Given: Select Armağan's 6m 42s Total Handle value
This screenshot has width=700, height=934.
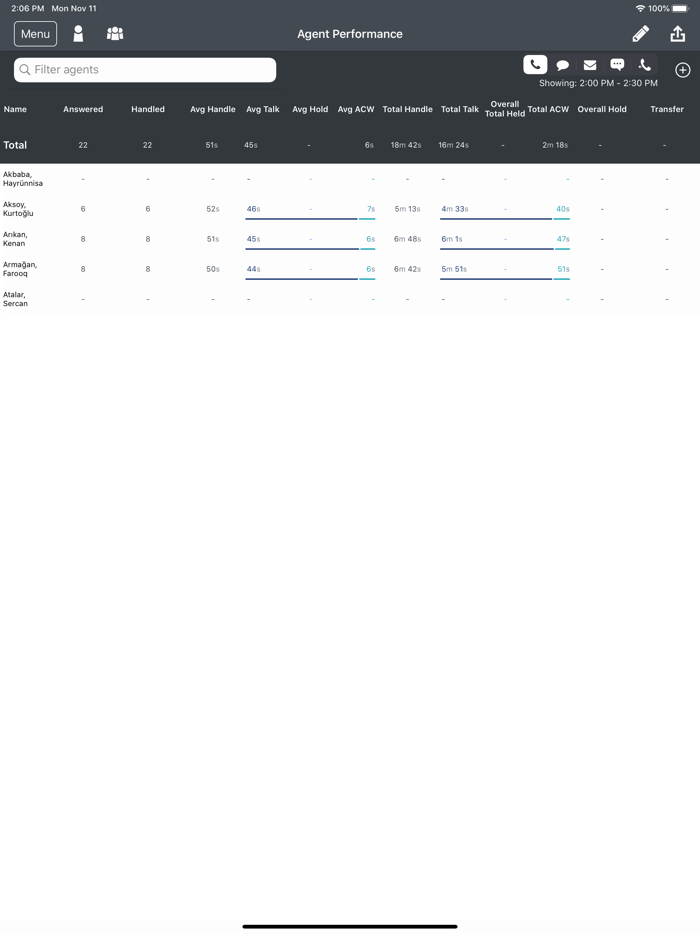Looking at the screenshot, I should (407, 269).
